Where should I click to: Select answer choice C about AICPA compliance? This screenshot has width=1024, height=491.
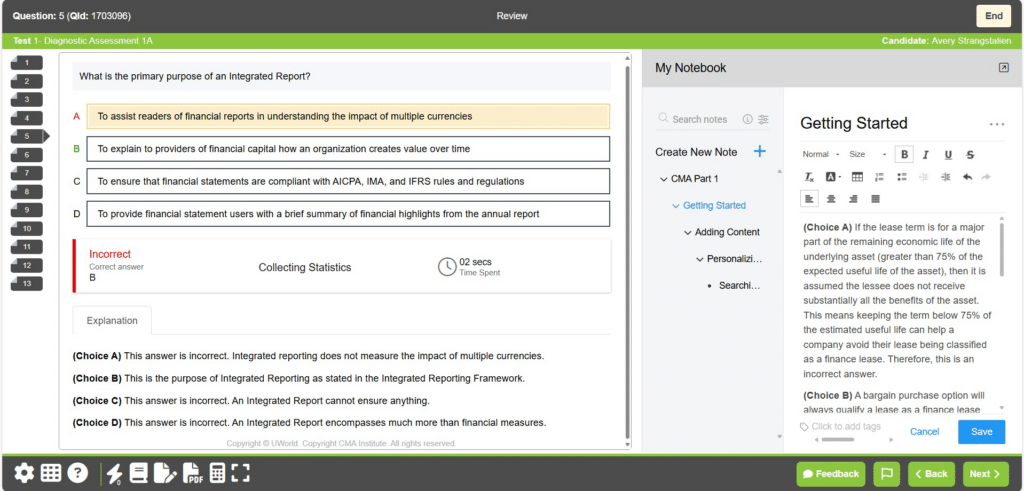click(348, 182)
